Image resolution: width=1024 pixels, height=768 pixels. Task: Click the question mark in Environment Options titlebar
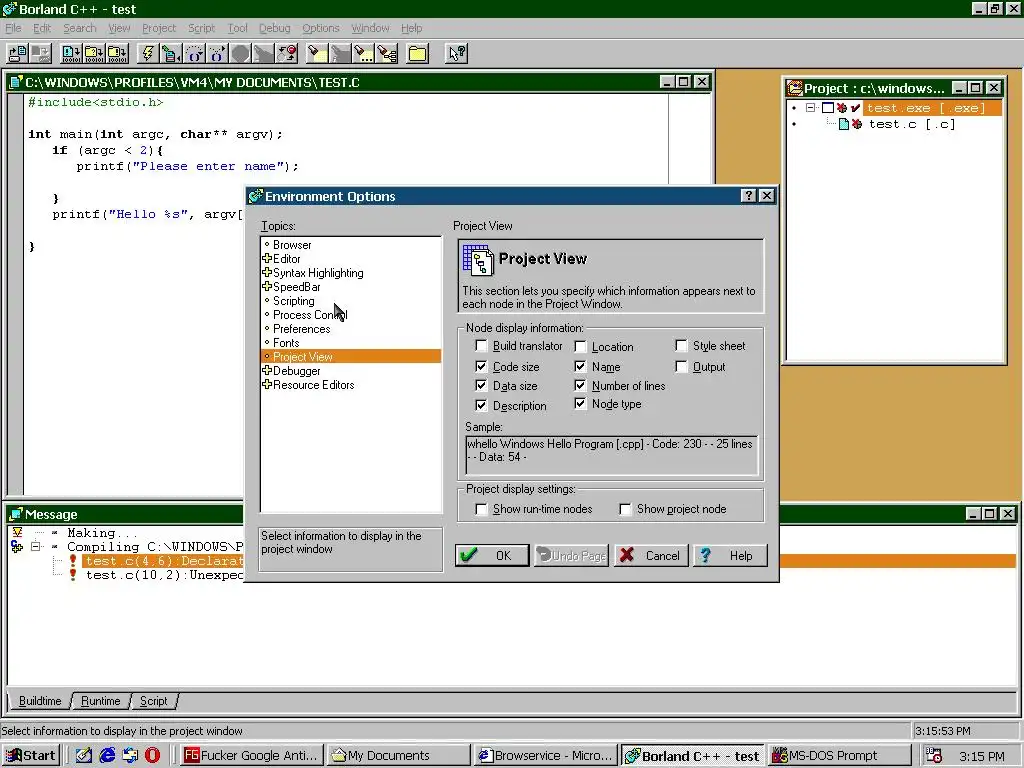click(x=749, y=195)
